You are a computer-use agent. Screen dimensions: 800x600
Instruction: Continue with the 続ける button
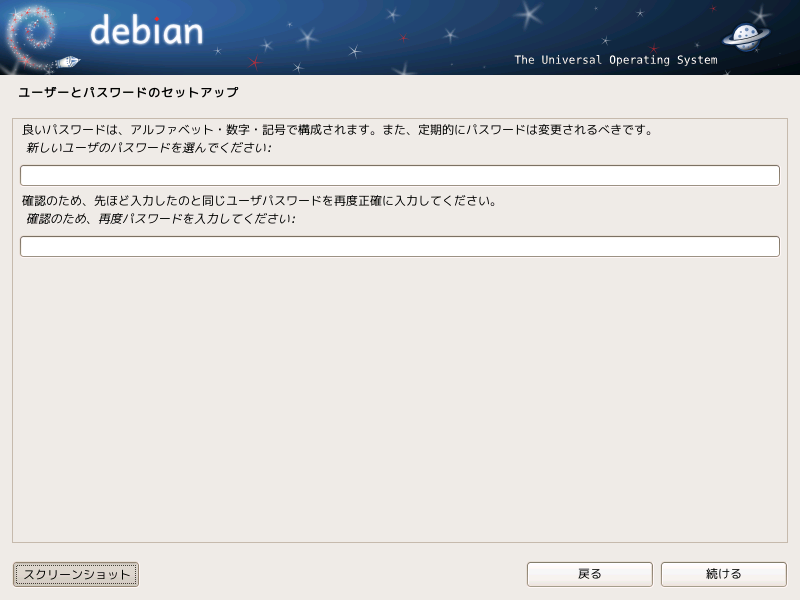723,574
